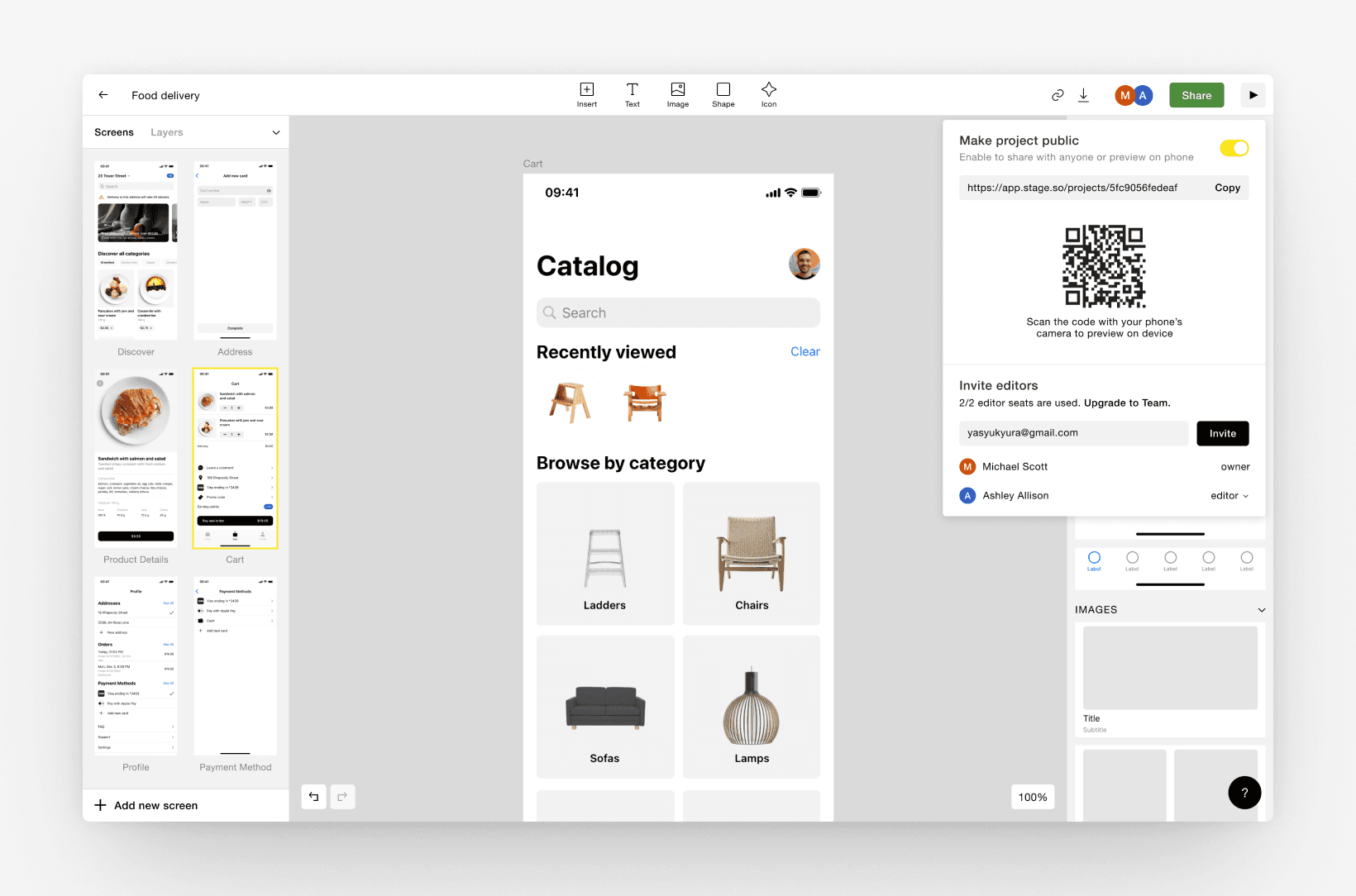The width and height of the screenshot is (1356, 896).
Task: Expand the Screens panel chevron dropdown
Action: tap(276, 132)
